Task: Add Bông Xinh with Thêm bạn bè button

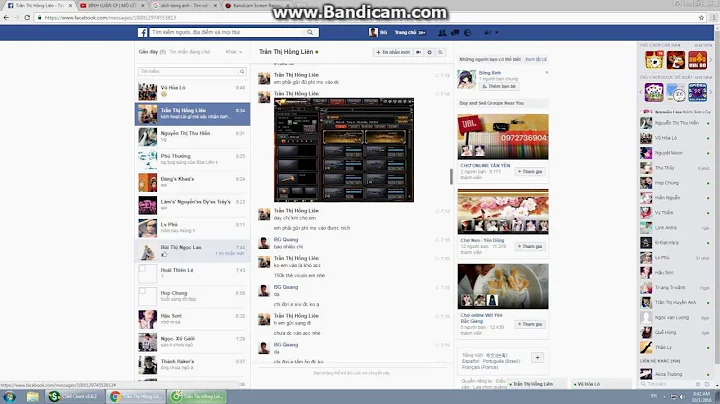Action: point(499,86)
